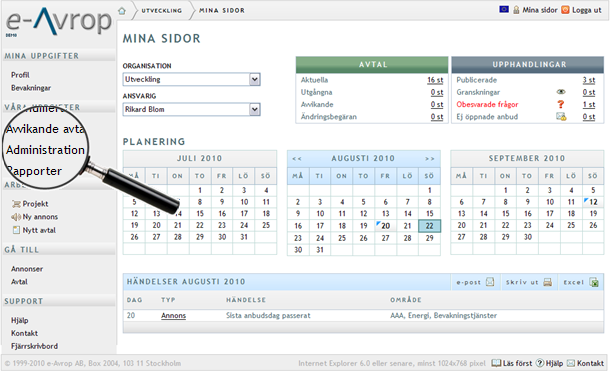610x371 pixels.
Task: Export events with the Excel icon
Action: tap(594, 282)
